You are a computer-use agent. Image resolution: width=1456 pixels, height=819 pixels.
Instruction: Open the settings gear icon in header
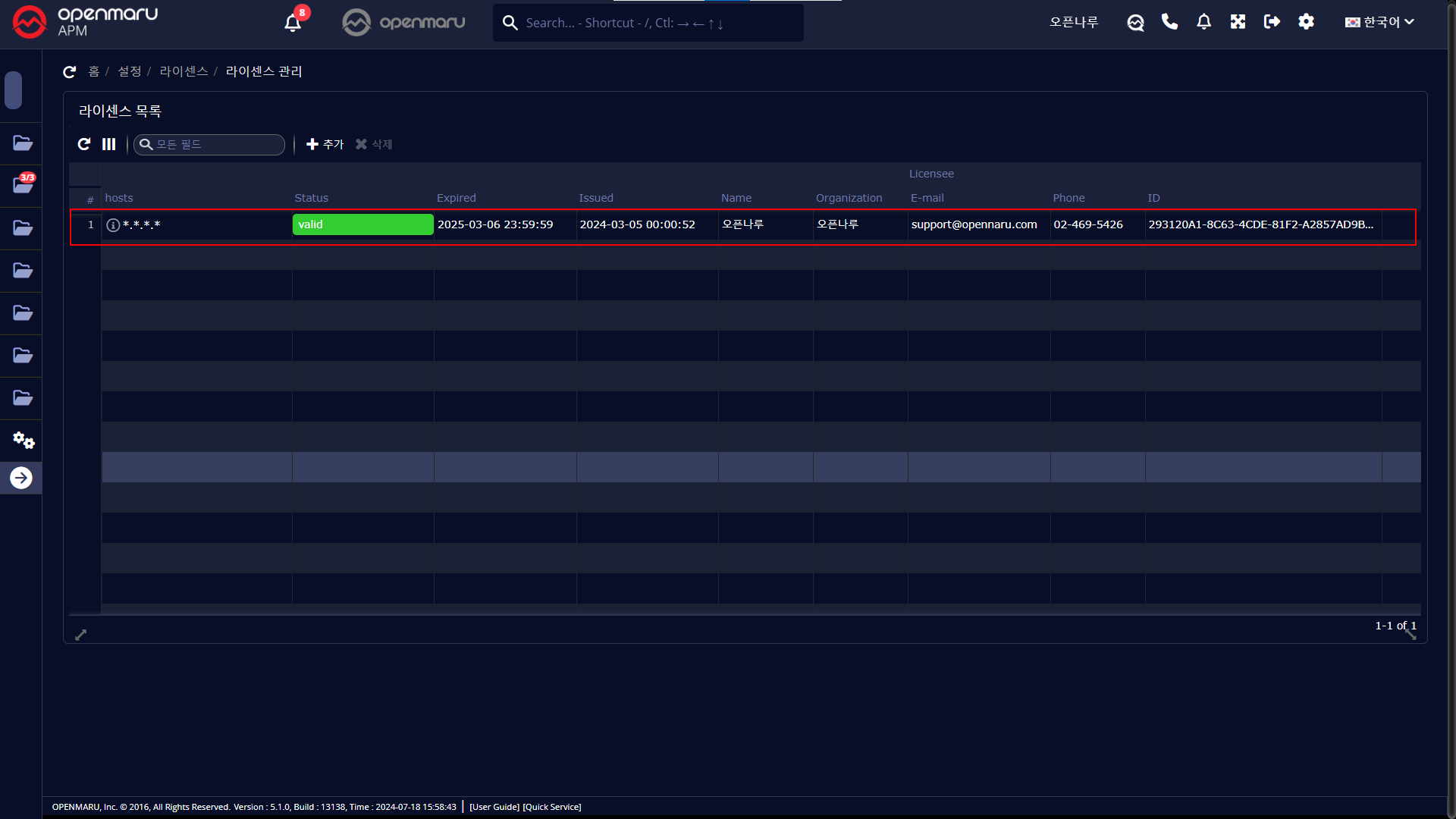click(1306, 22)
